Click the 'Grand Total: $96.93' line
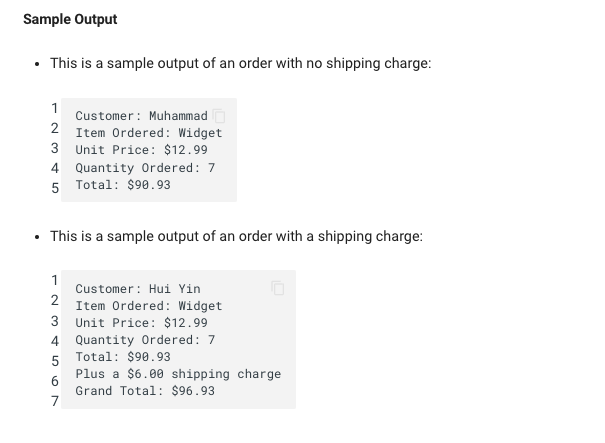The image size is (605, 443). [x=145, y=391]
